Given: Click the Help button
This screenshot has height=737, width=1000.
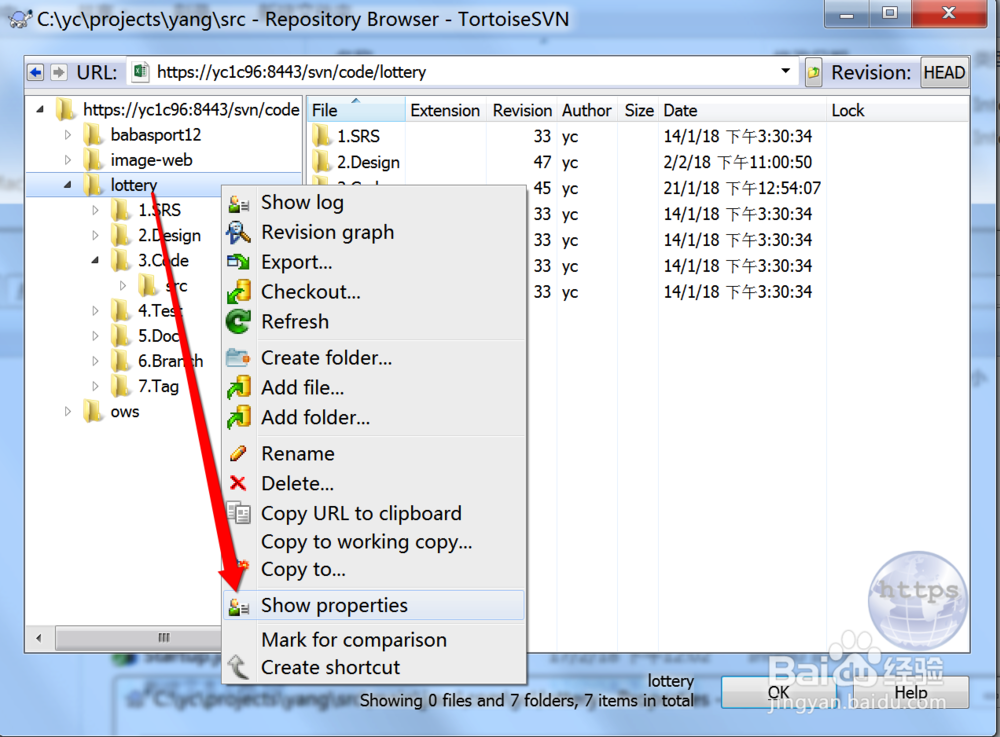Looking at the screenshot, I should (x=911, y=692).
